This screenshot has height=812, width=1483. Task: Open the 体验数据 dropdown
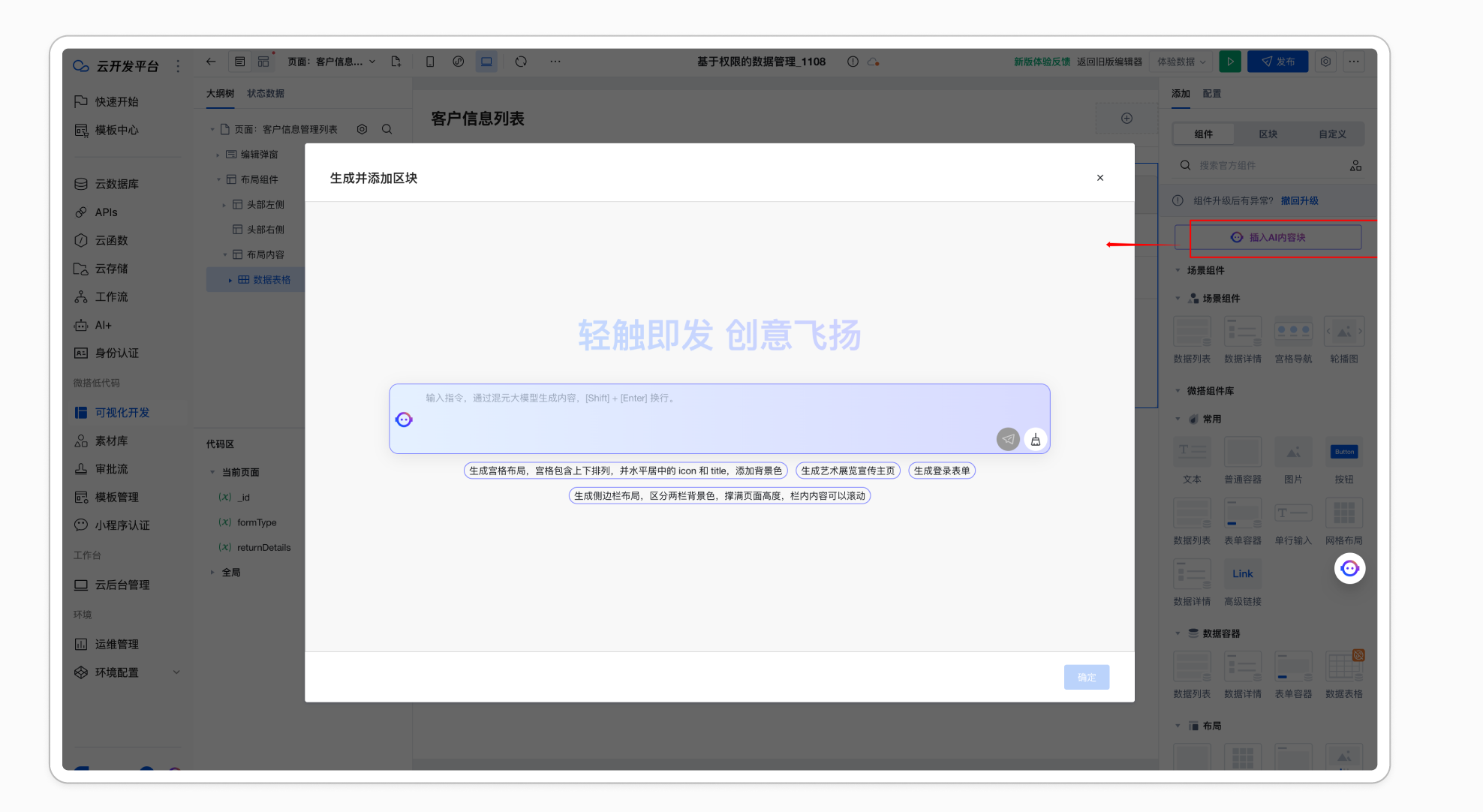[1182, 62]
